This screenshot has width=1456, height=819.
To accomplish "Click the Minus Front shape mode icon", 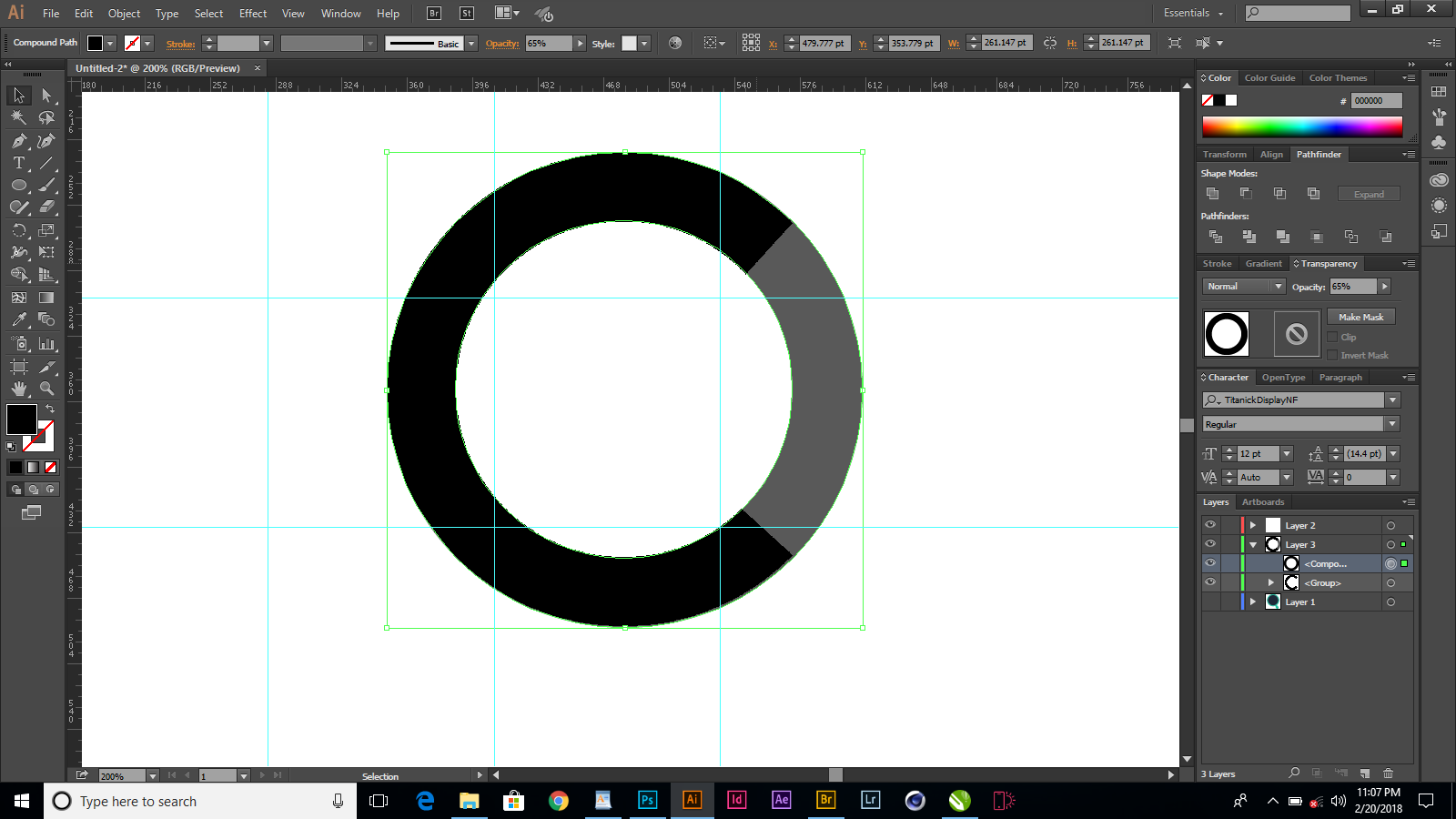I will [1246, 194].
